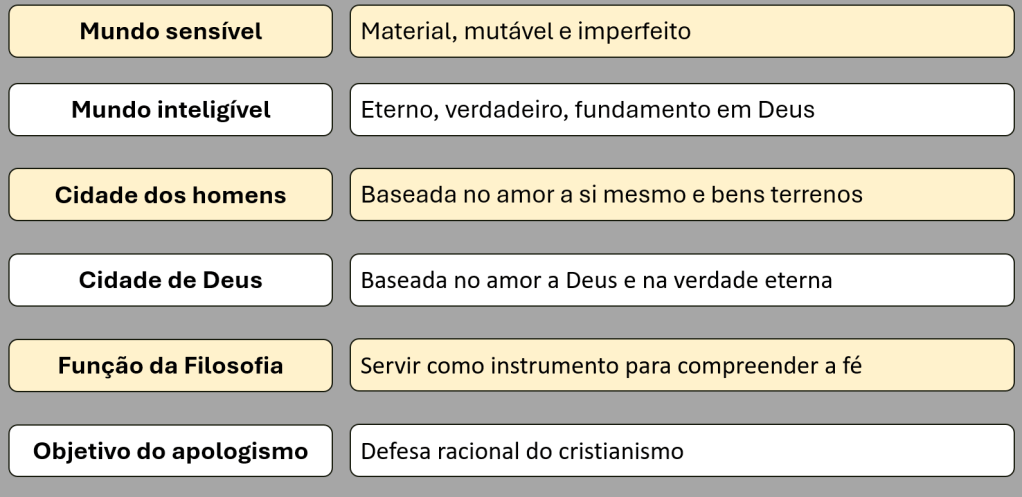Screen dimensions: 1022x497
Task: Select 'Eterno, verdadeiro, fundamento em Deus' box
Action: [682, 109]
